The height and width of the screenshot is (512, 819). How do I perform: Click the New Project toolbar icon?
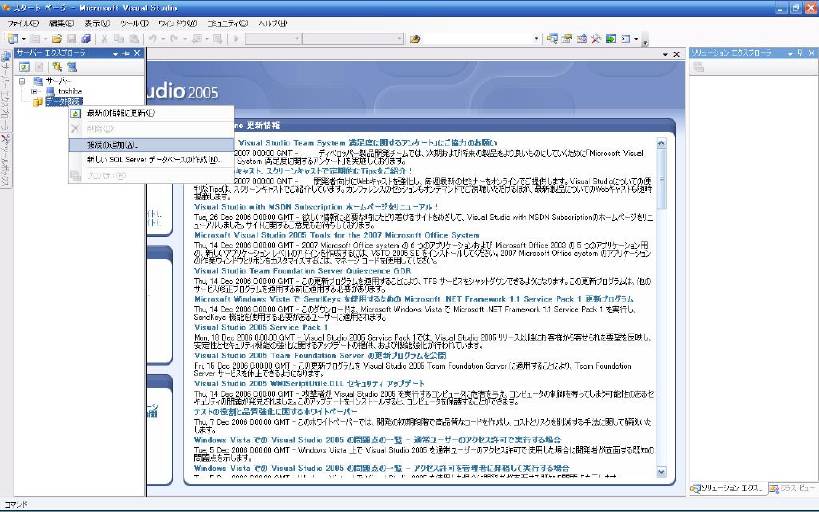13,39
